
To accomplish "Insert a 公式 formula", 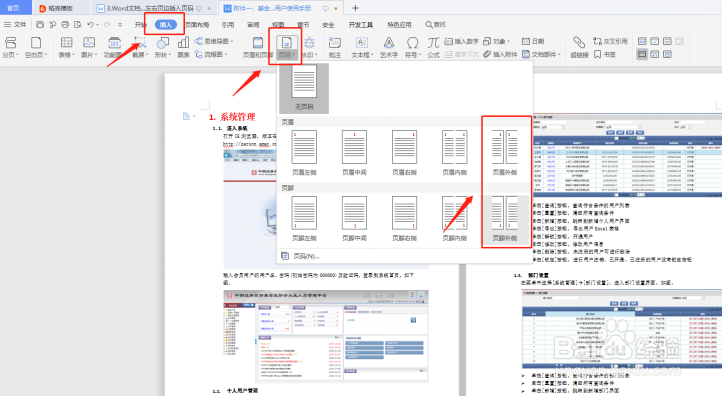I will [433, 47].
